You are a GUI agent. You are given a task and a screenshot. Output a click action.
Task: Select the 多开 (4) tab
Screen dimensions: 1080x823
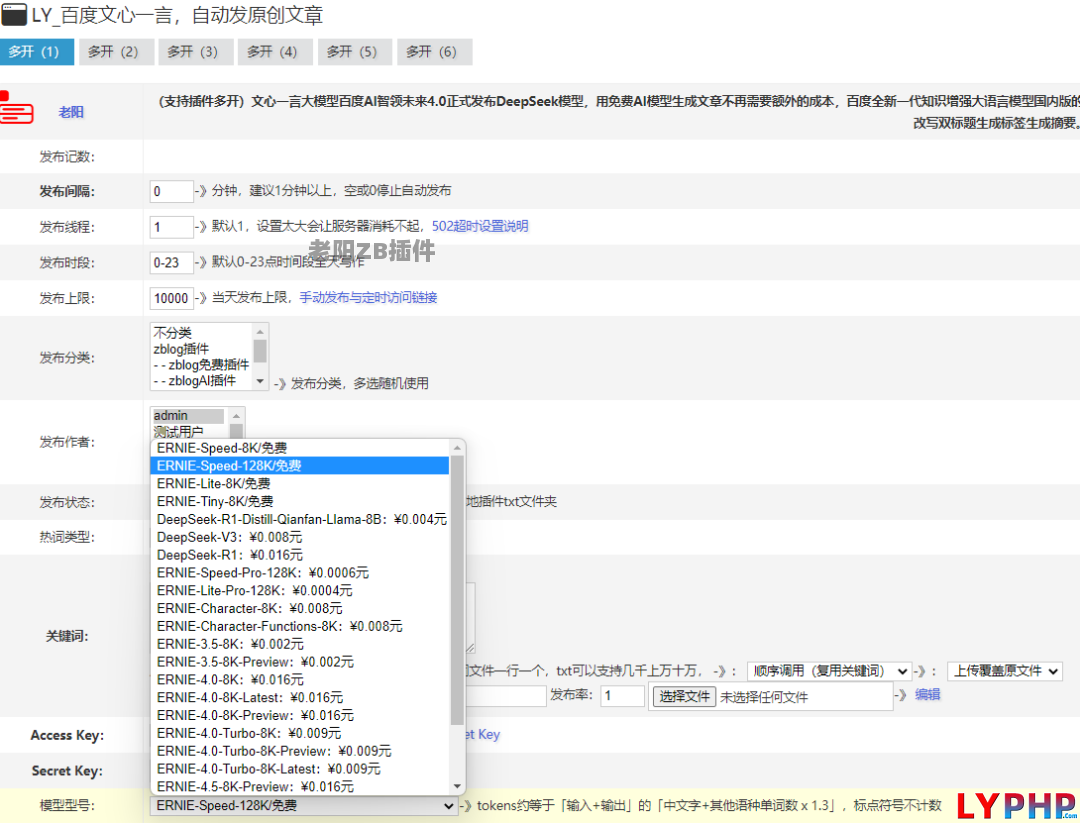tap(275, 52)
